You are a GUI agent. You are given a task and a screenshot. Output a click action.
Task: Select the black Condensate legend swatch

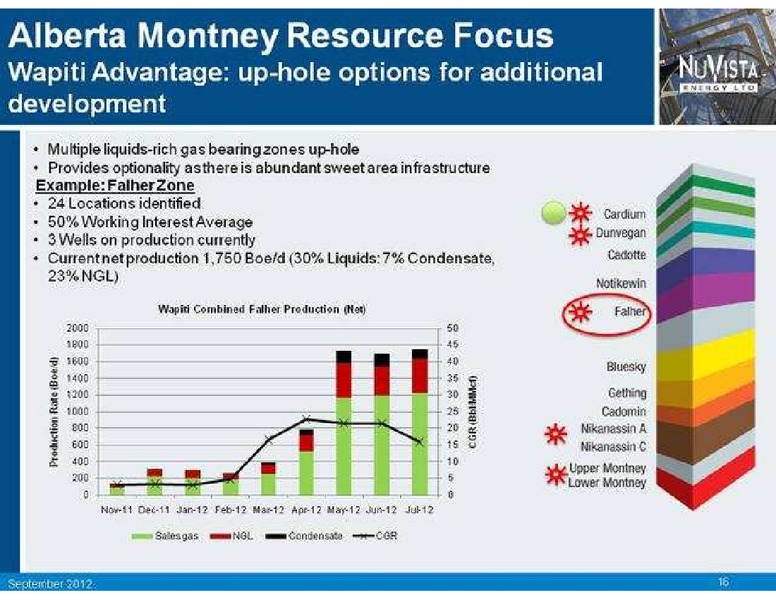click(x=276, y=536)
